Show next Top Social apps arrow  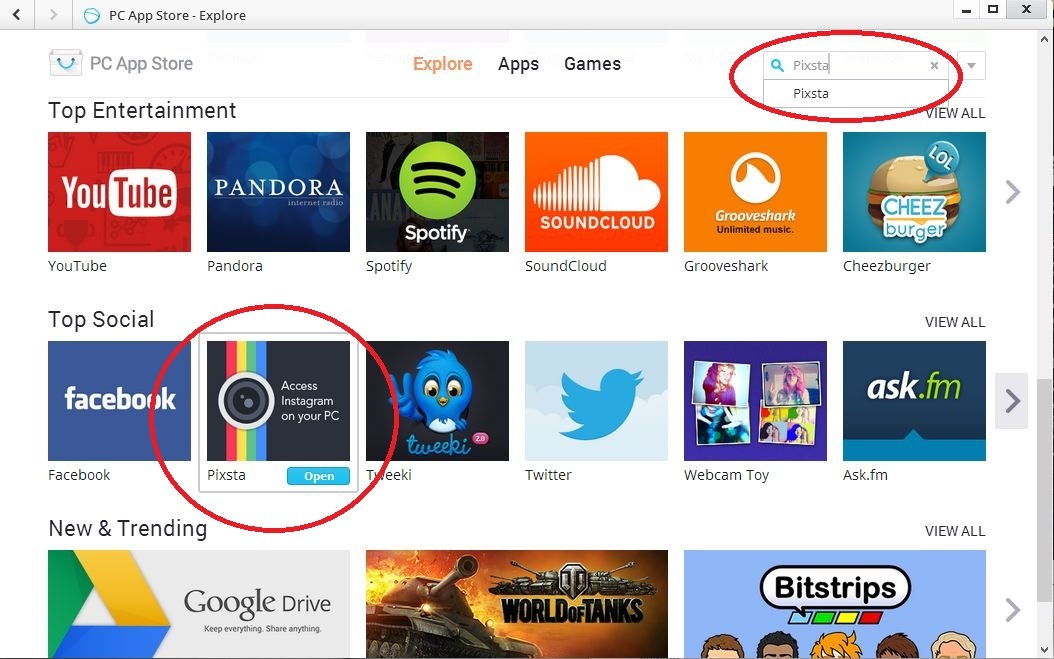point(1012,401)
